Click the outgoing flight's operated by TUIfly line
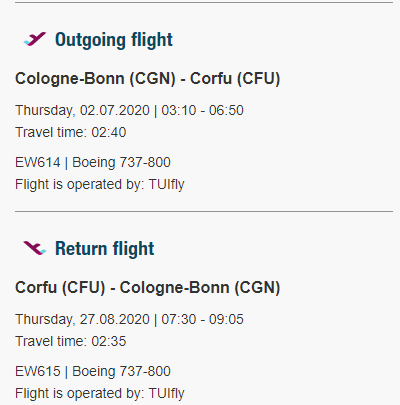Image resolution: width=400 pixels, height=405 pixels. point(100,185)
